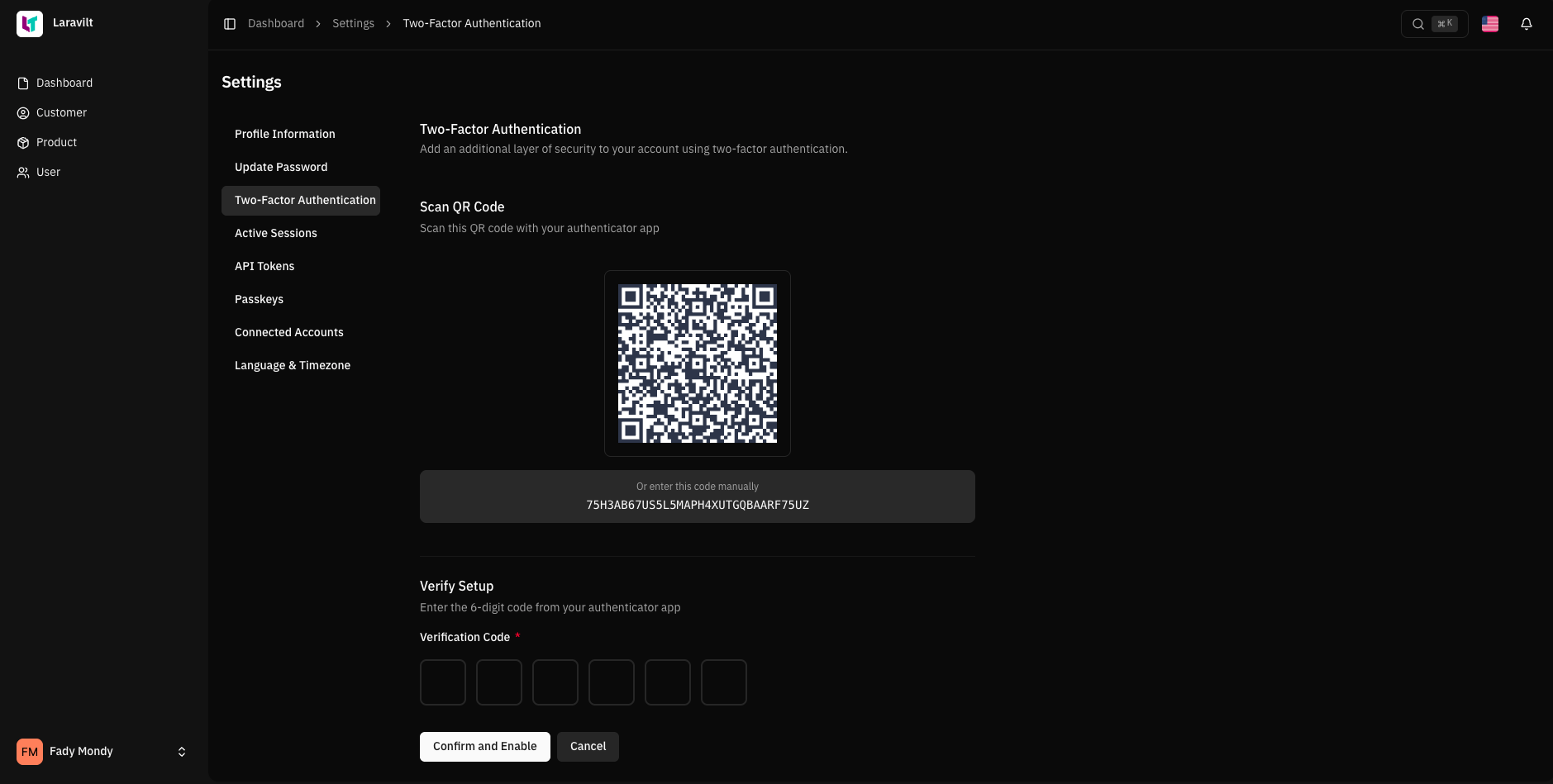Click the Cancel button
The image size is (1553, 784).
[588, 746]
